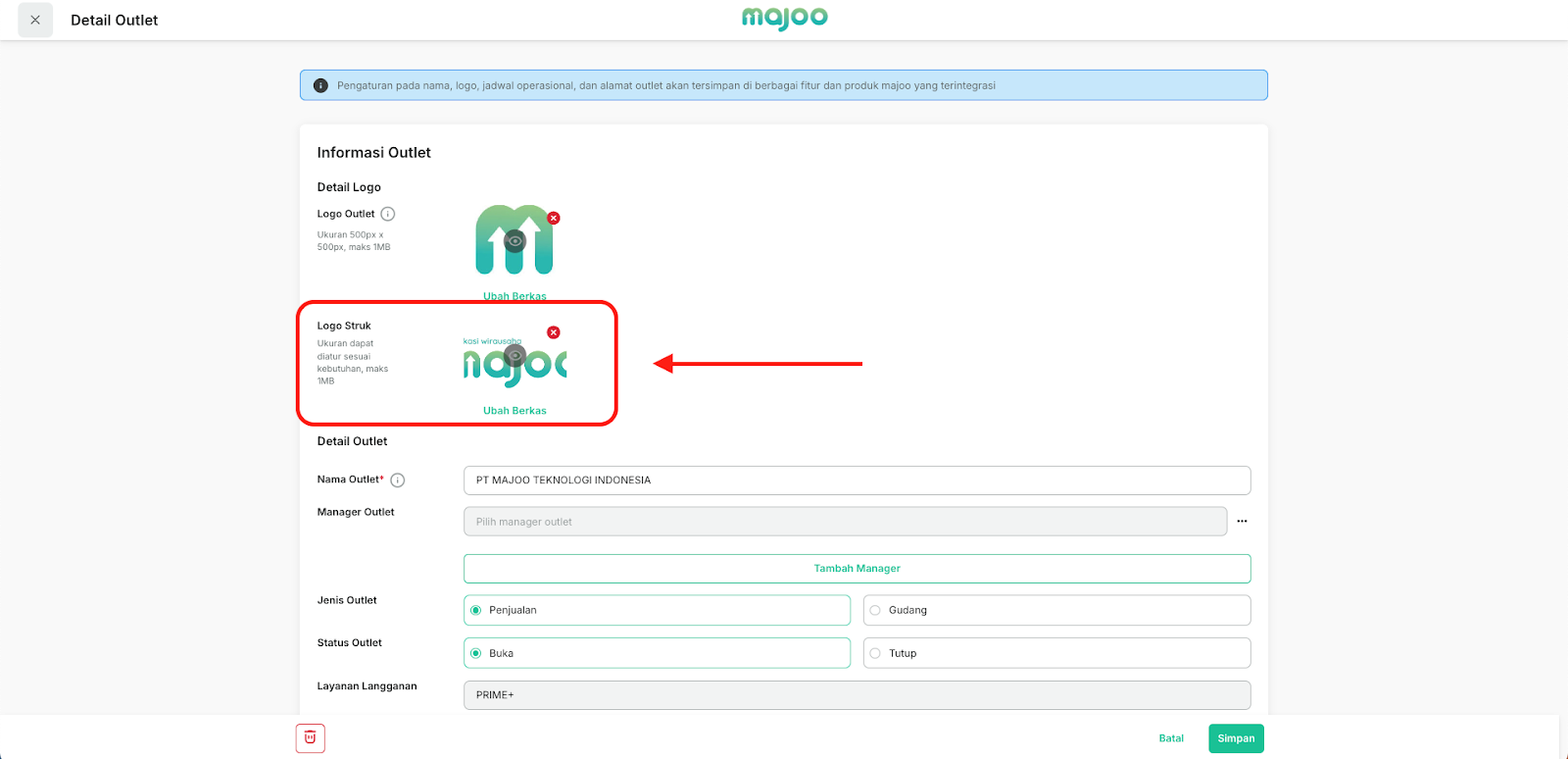Image resolution: width=1568 pixels, height=759 pixels.
Task: Click the Detail Outlet page title
Action: click(114, 21)
